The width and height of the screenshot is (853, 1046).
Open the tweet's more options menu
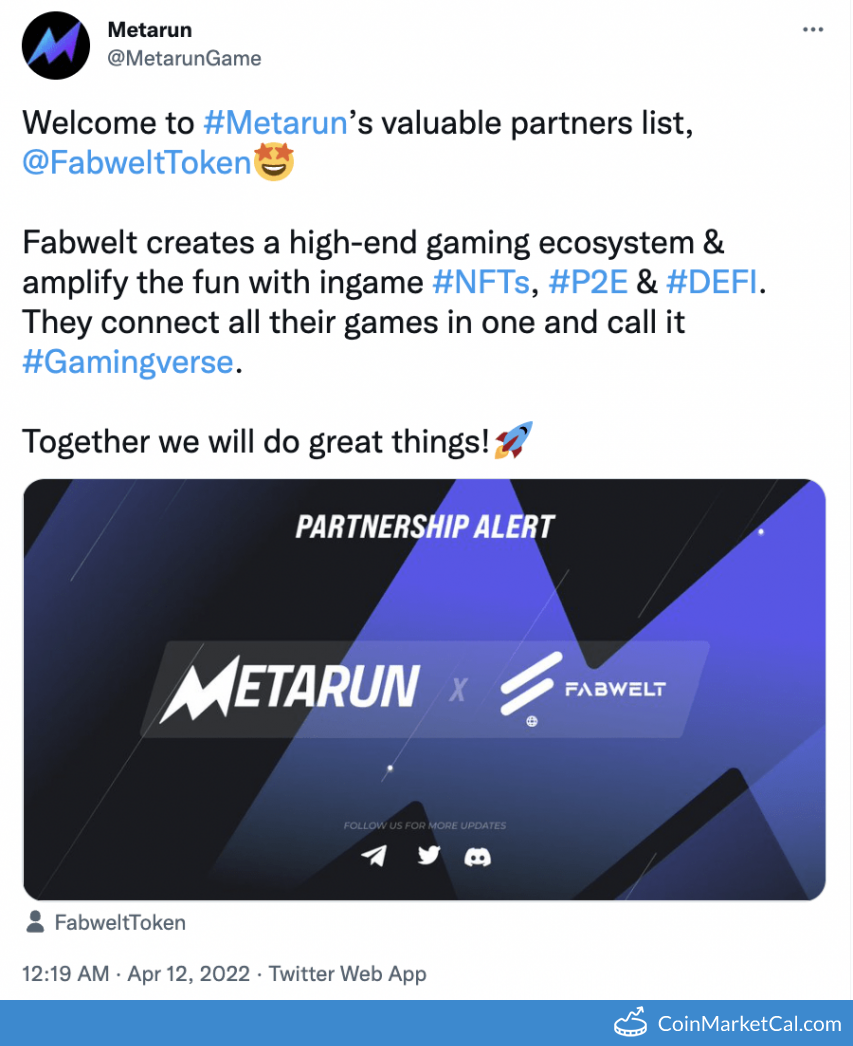pyautogui.click(x=813, y=30)
